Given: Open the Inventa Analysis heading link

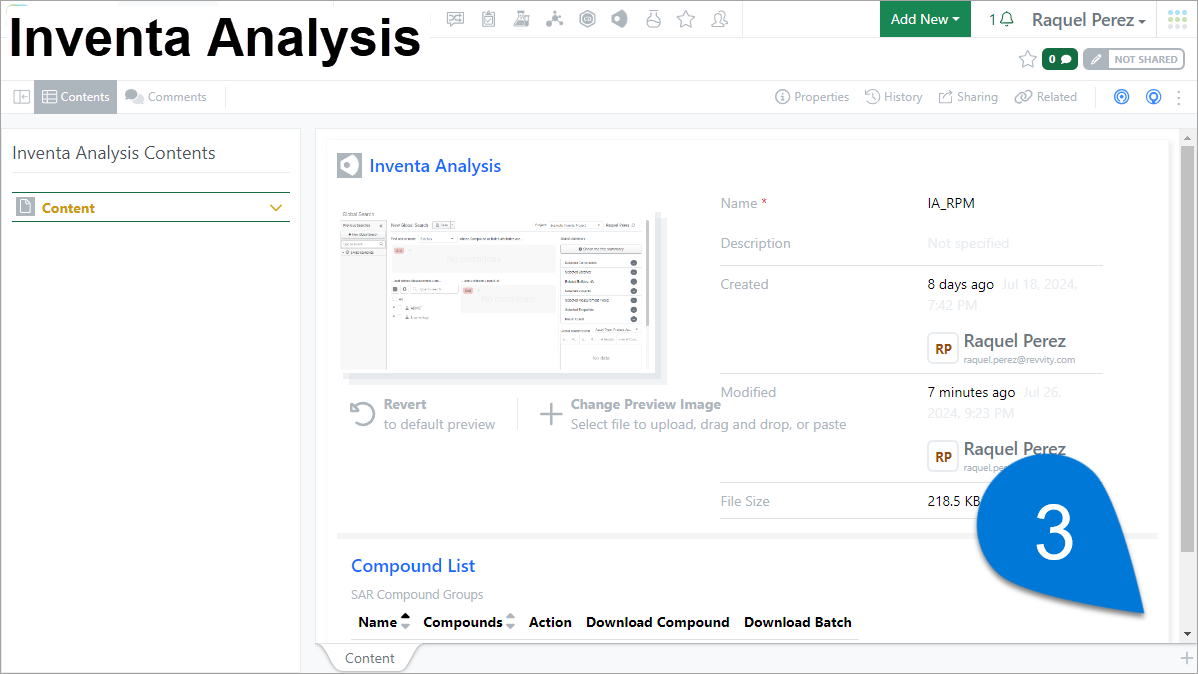Looking at the screenshot, I should (x=435, y=166).
